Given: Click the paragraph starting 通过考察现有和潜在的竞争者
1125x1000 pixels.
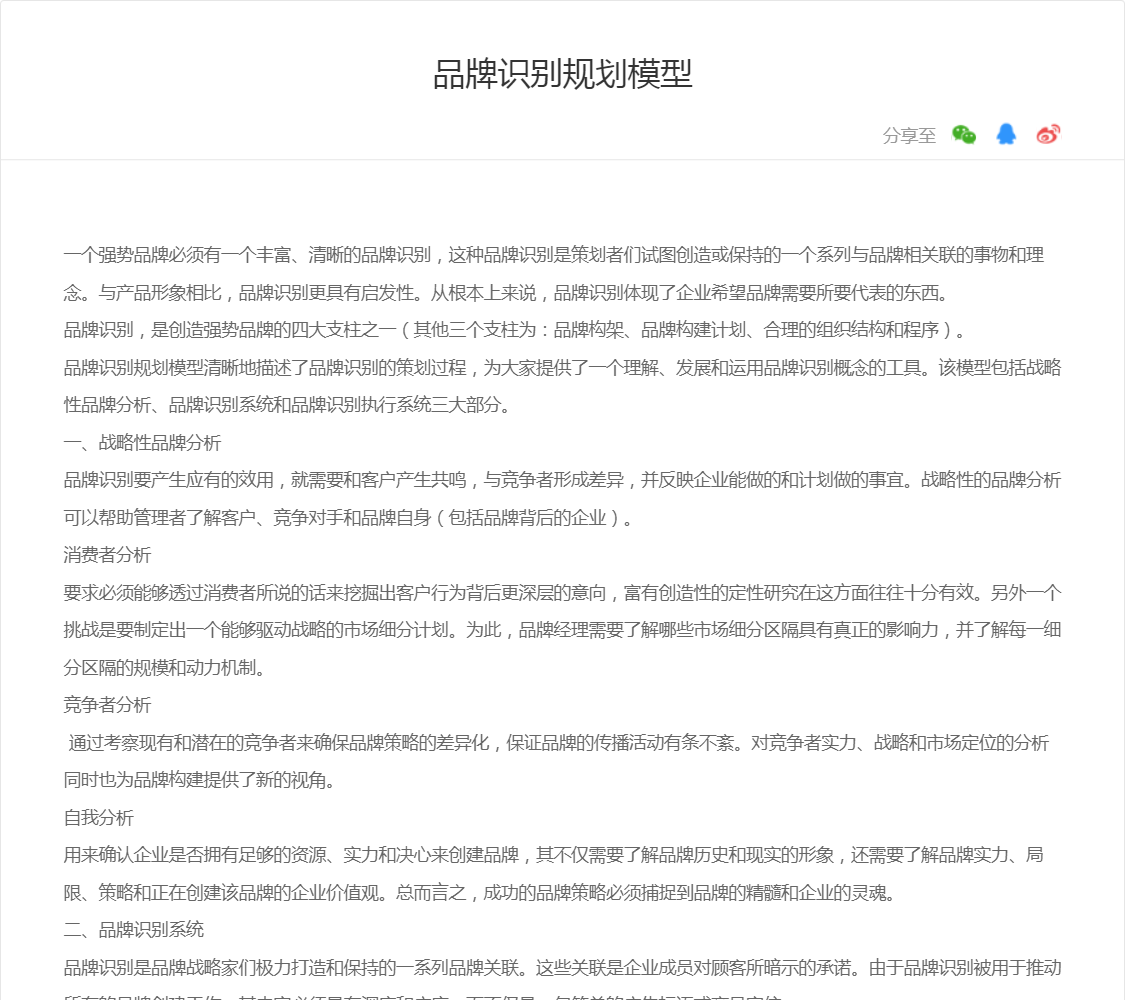Looking at the screenshot, I should [558, 742].
